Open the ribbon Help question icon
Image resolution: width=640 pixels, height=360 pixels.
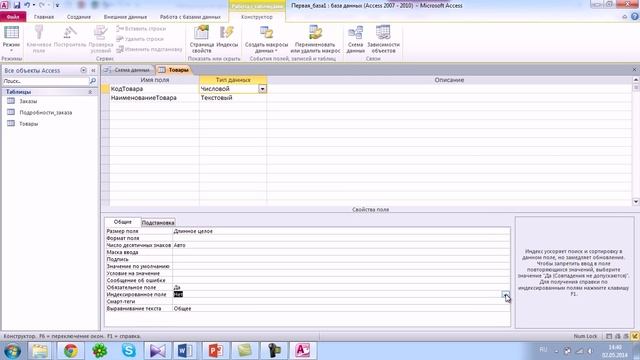coord(635,17)
